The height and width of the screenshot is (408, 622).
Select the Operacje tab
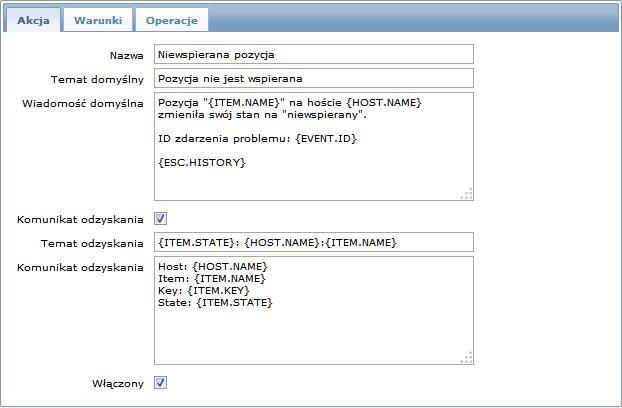tap(172, 20)
